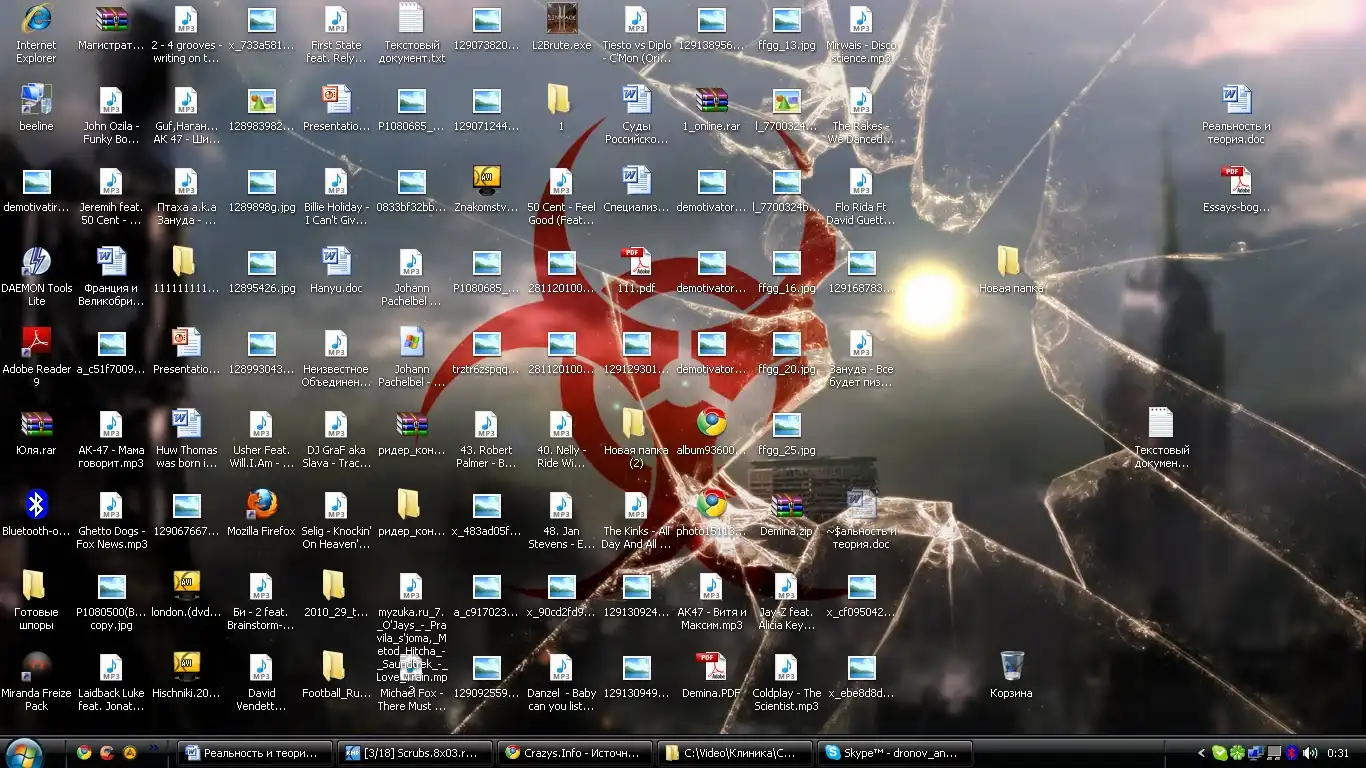
Task: Launch DAEMON Tools Lite shortcut
Action: pos(36,263)
